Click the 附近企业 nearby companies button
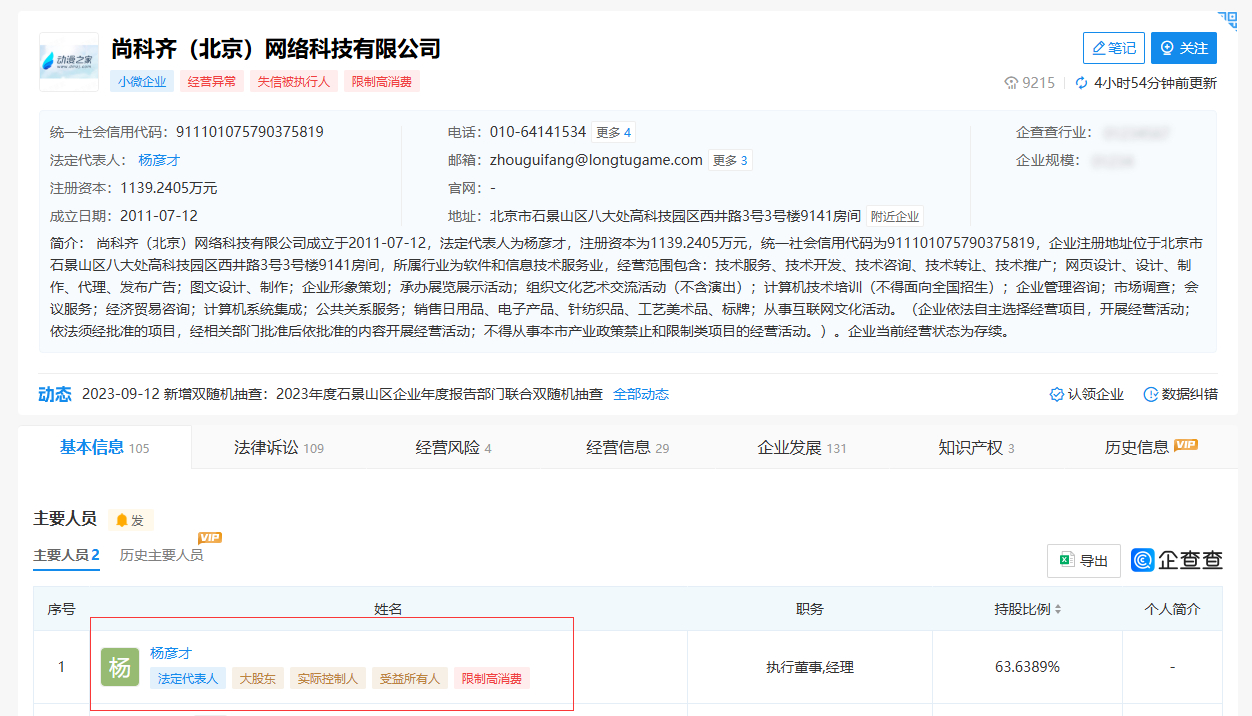Image resolution: width=1252 pixels, height=716 pixels. tap(895, 216)
